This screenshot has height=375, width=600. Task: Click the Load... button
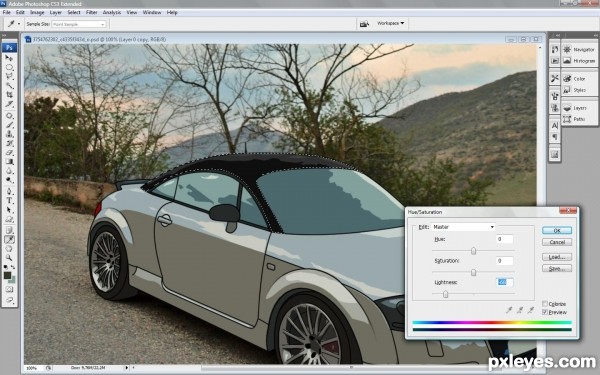pos(557,257)
